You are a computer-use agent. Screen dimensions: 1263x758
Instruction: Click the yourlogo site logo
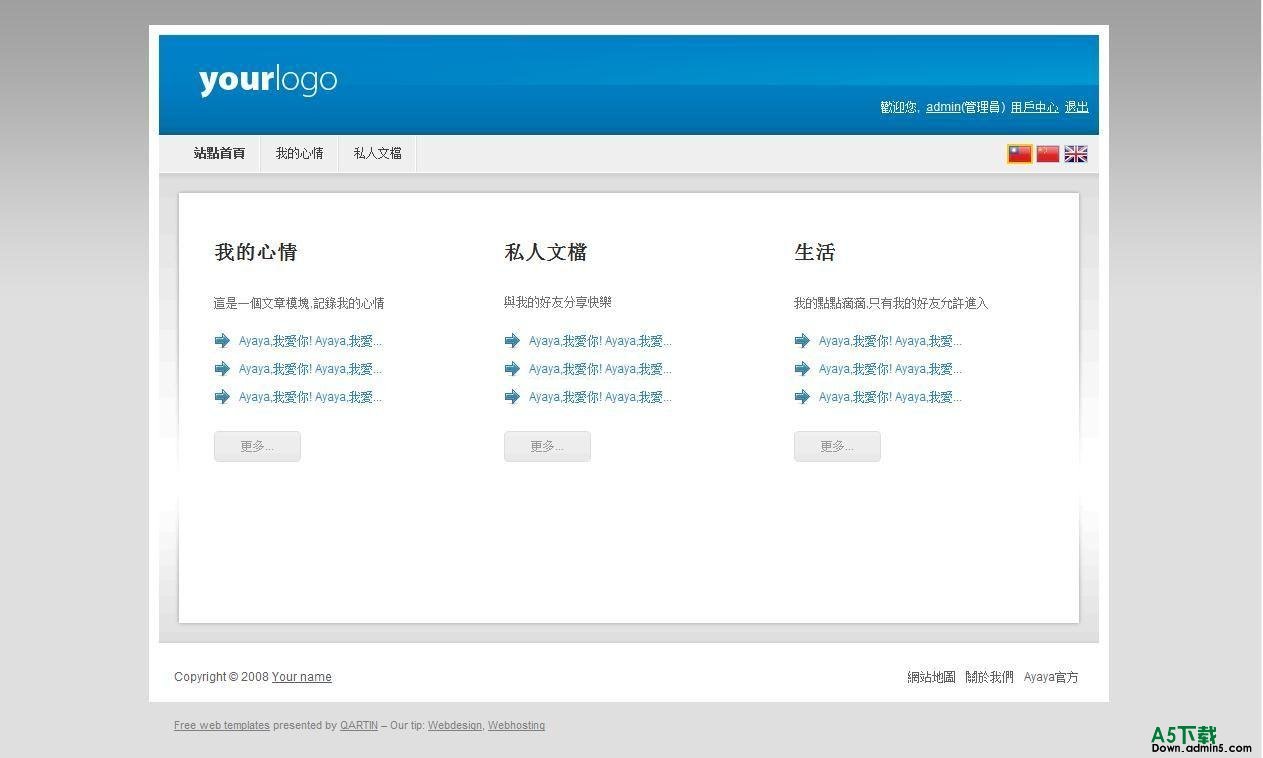[x=268, y=80]
